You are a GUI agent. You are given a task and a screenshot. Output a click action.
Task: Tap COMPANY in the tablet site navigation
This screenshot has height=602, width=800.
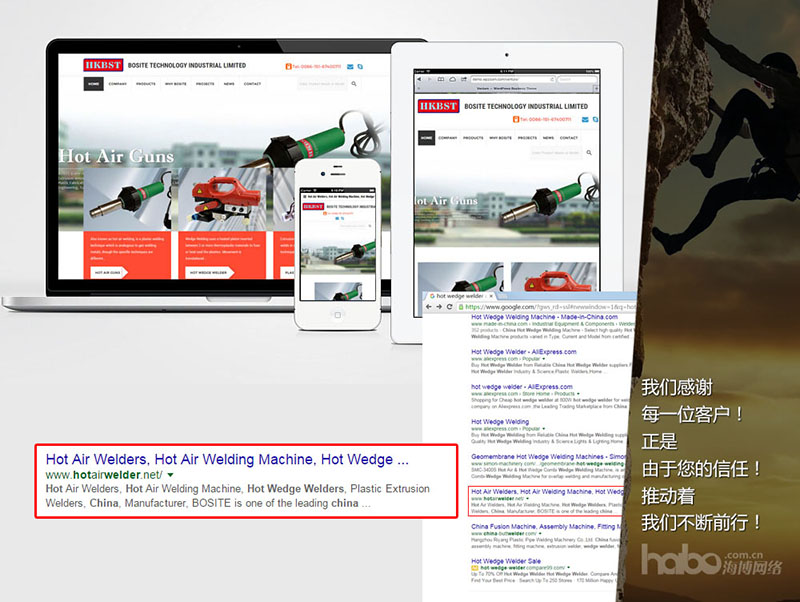click(x=447, y=137)
